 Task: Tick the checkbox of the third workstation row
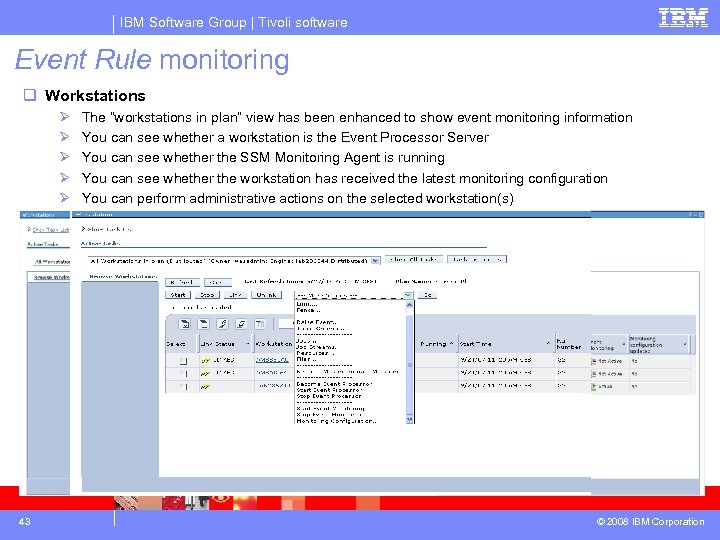pos(183,387)
